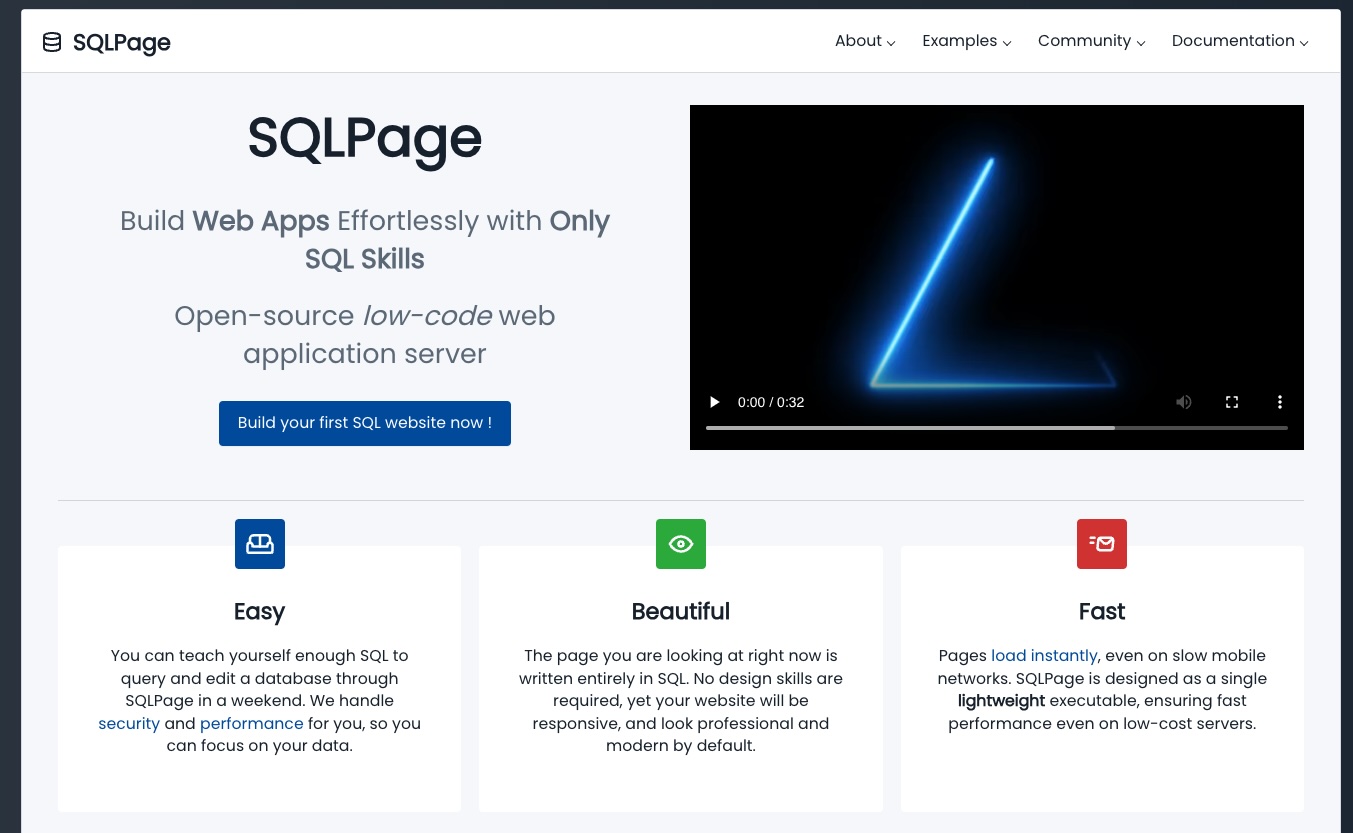Play the intro video
The image size is (1353, 833).
[714, 402]
